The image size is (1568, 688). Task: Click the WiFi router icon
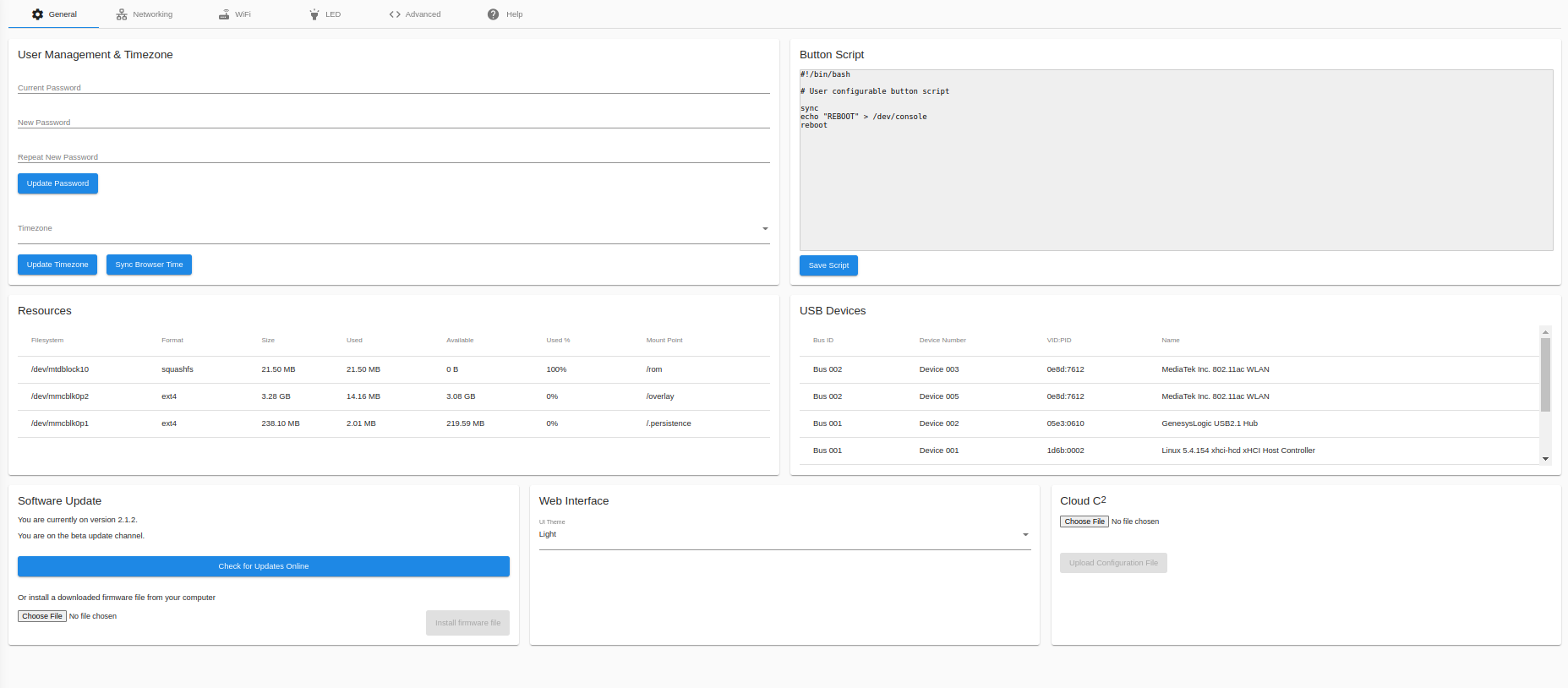point(224,14)
